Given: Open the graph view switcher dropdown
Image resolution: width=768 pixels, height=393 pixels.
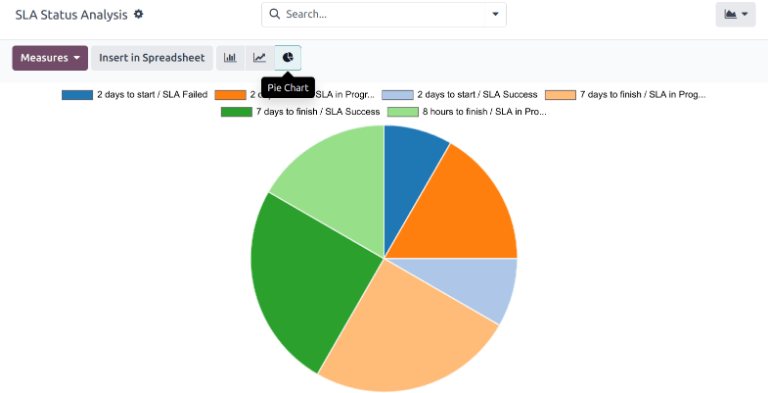Looking at the screenshot, I should tap(736, 15).
